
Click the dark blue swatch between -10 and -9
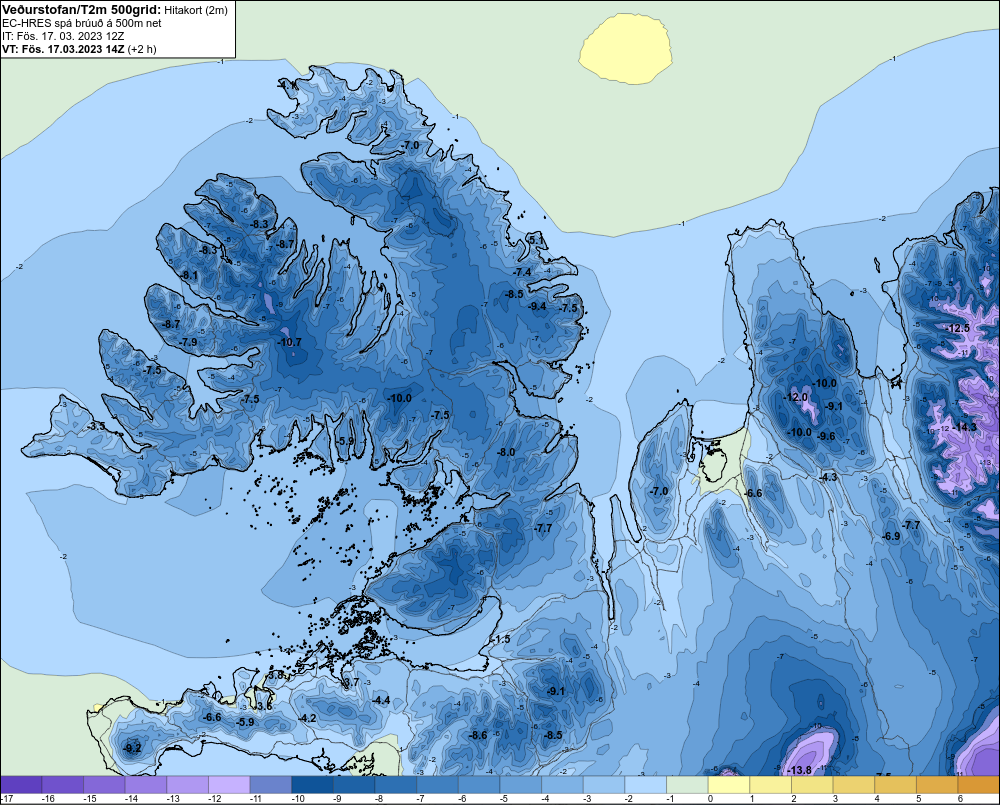coord(313,785)
